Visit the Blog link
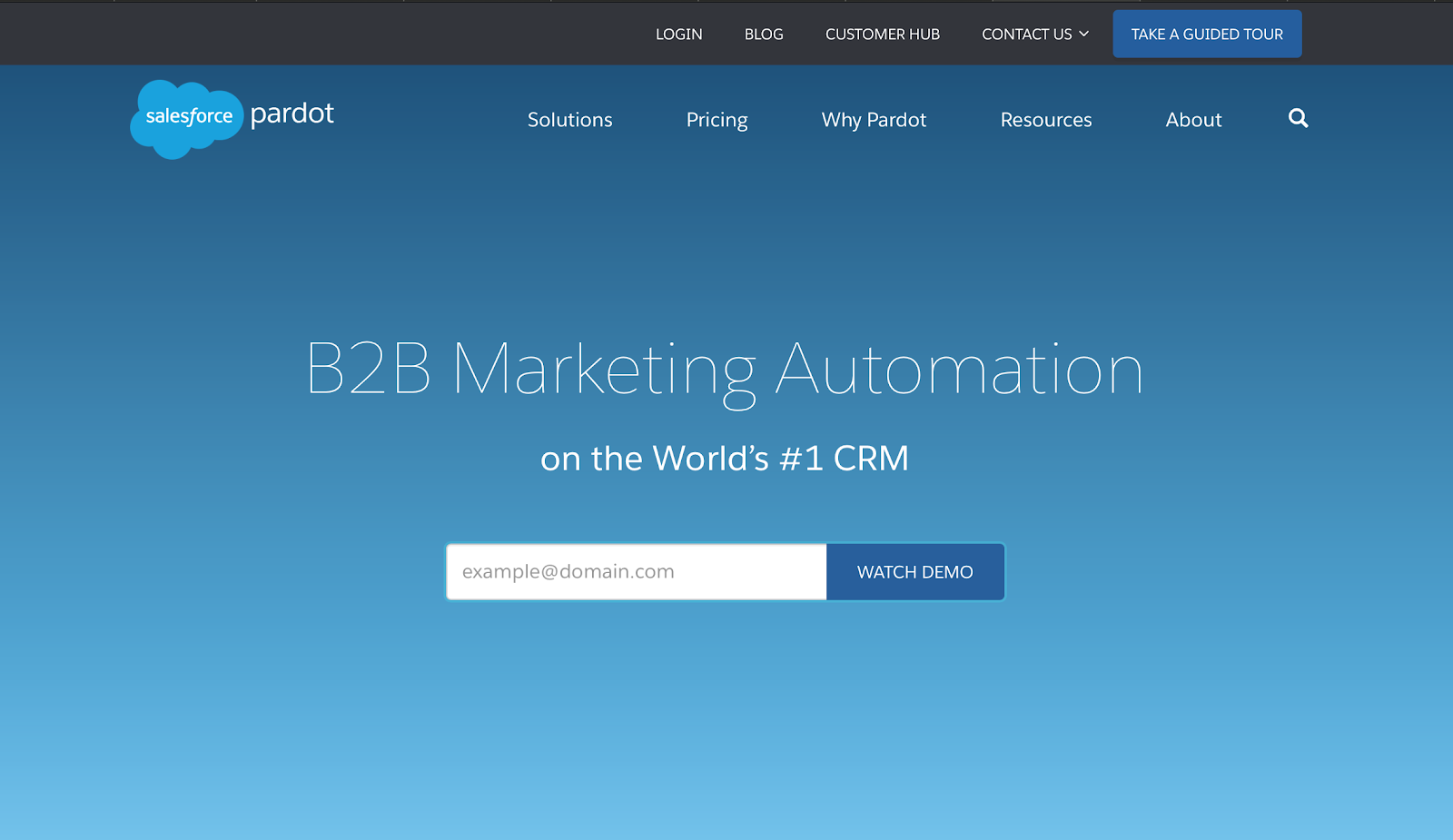Viewport: 1453px width, 840px height. click(764, 34)
